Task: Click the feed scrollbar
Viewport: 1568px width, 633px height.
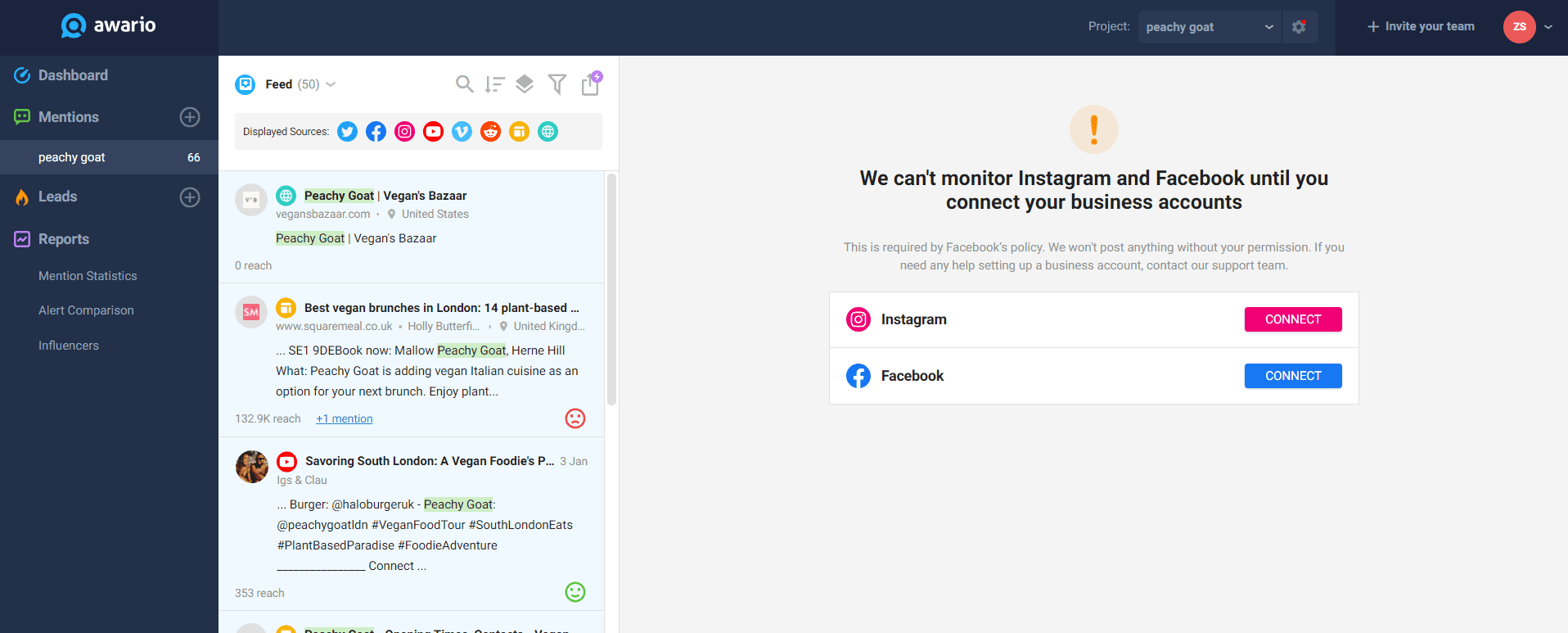Action: (x=611, y=289)
